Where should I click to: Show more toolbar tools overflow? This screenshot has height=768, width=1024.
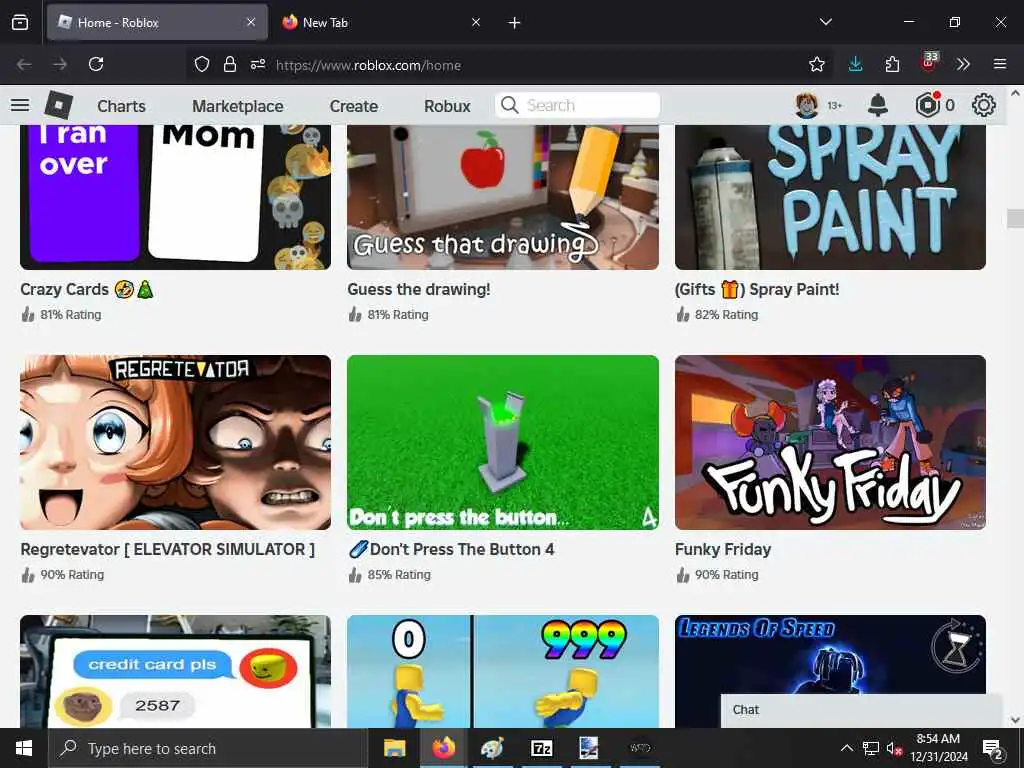click(x=963, y=64)
